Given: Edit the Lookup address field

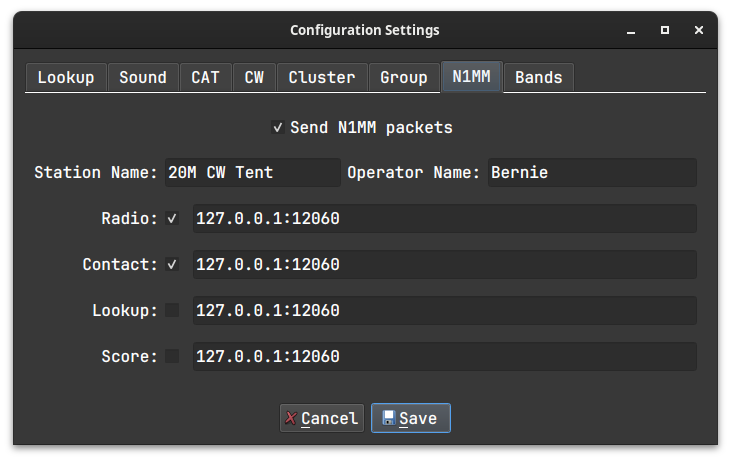Looking at the screenshot, I should coord(445,310).
